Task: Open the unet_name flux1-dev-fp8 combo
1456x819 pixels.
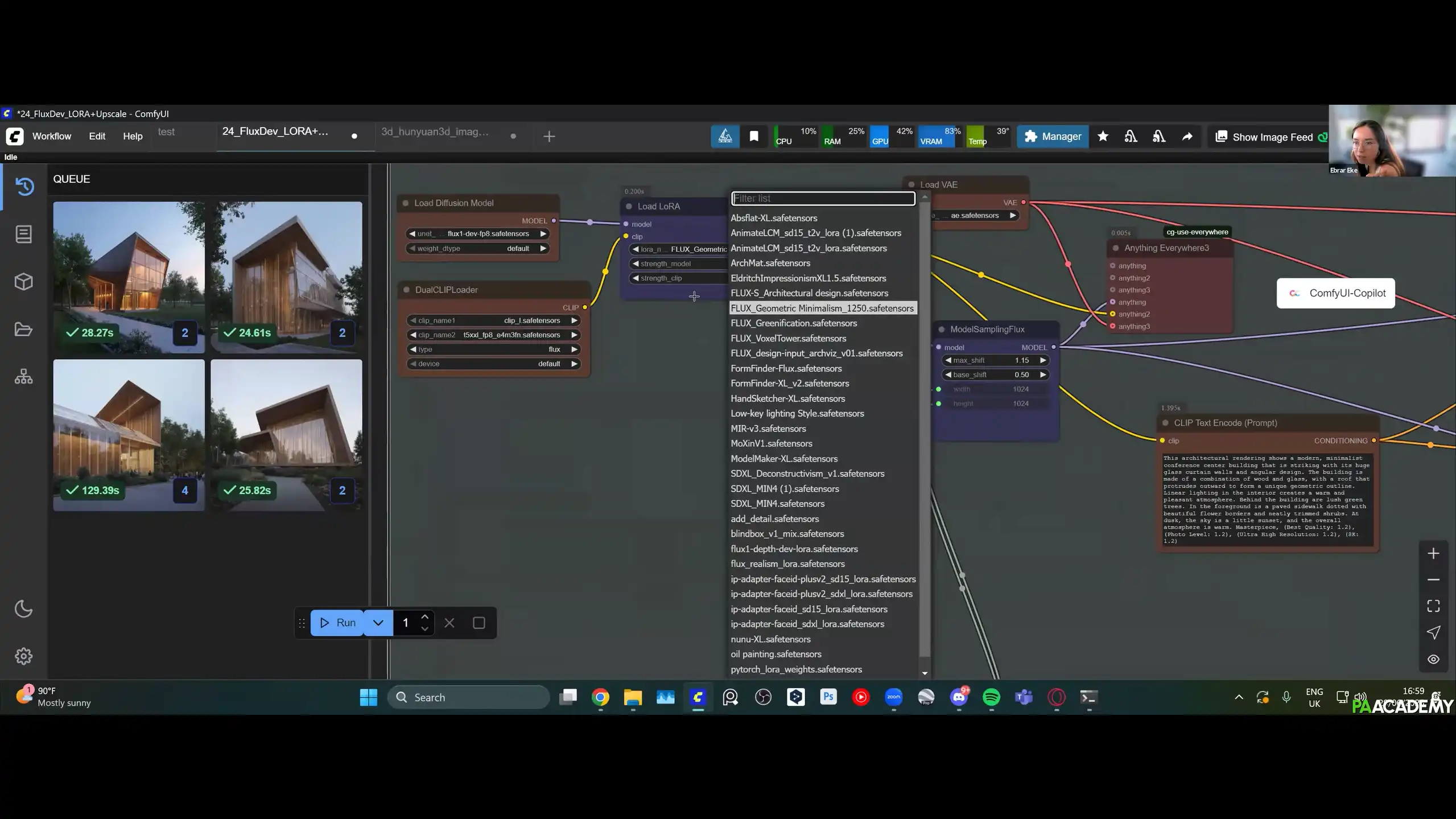Action: tap(478, 234)
